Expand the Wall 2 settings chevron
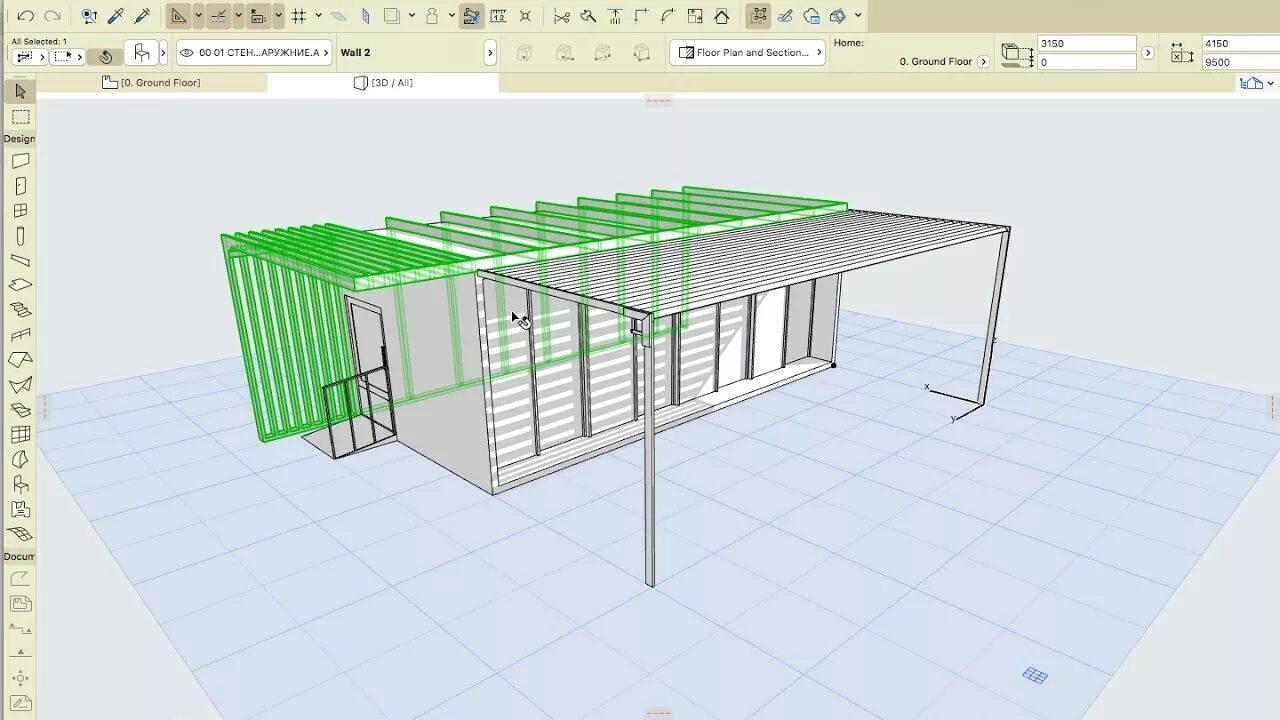This screenshot has width=1280, height=720. pos(490,52)
